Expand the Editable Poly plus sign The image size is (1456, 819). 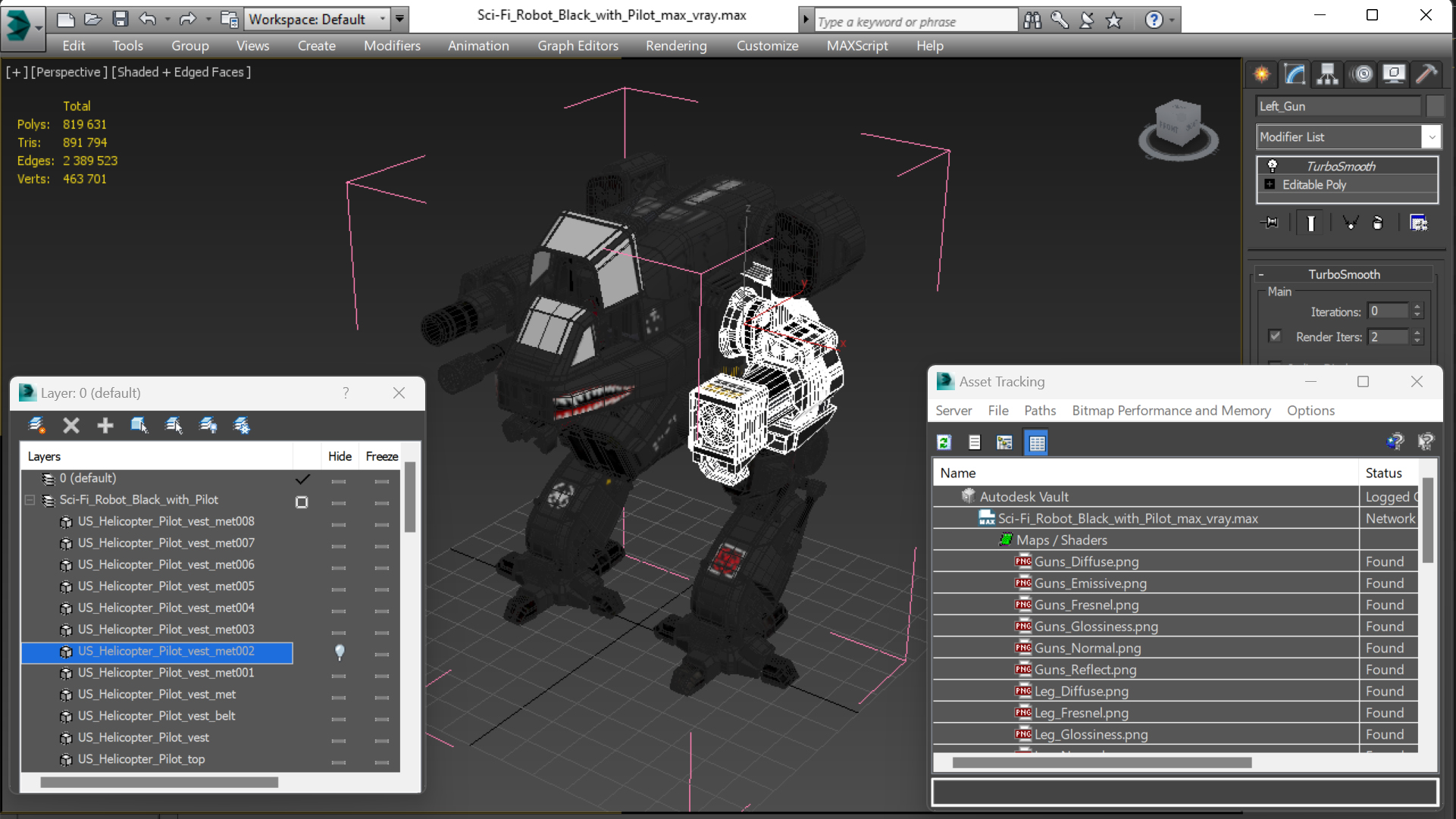(1270, 184)
